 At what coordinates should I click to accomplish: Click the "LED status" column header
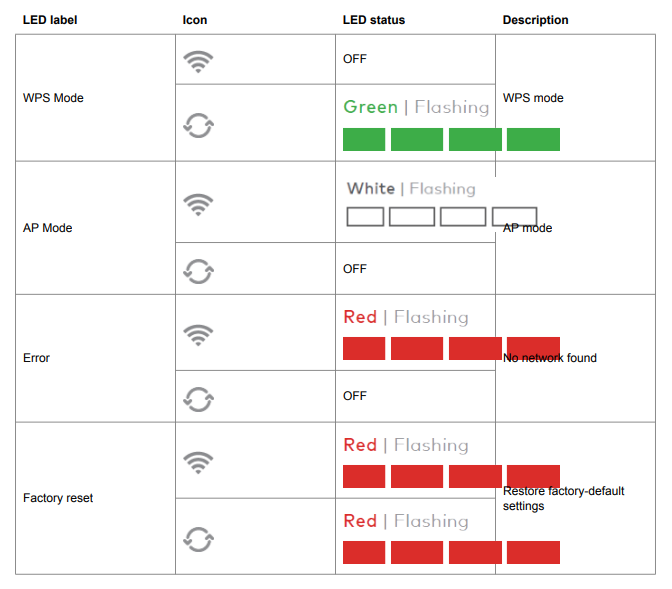point(374,20)
